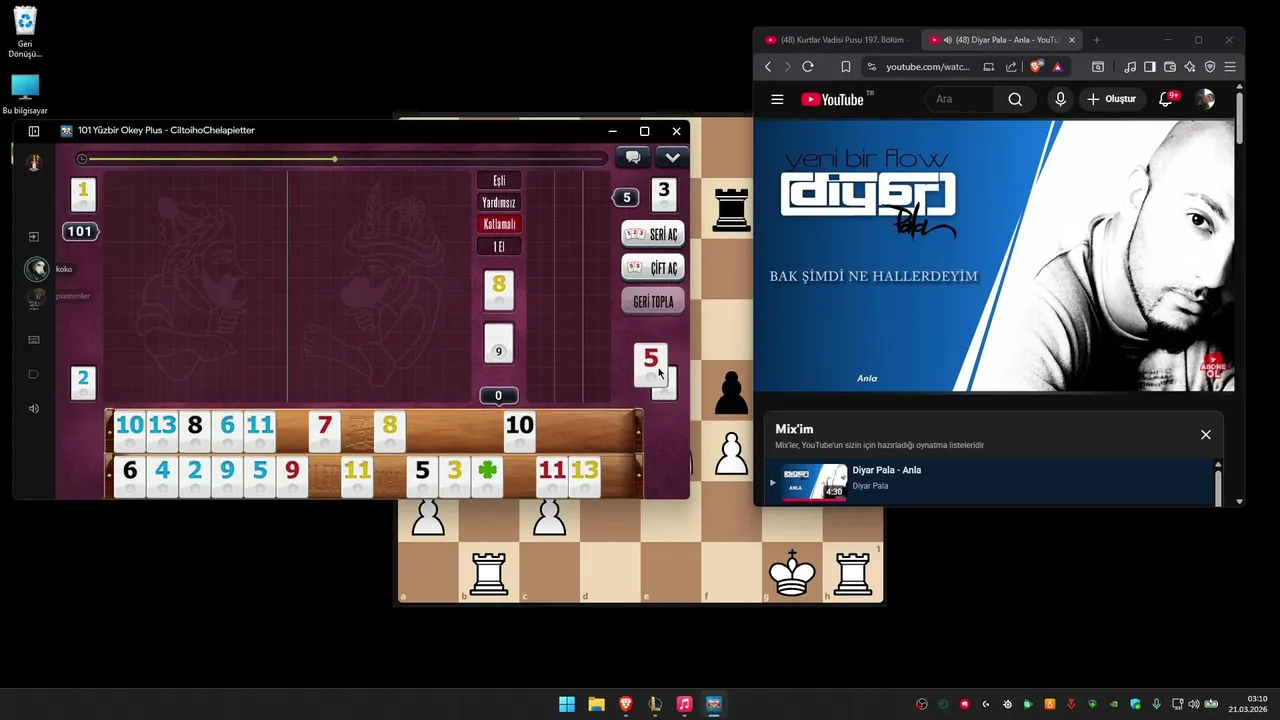Go back in the browser
The image size is (1280, 720).
(768, 67)
